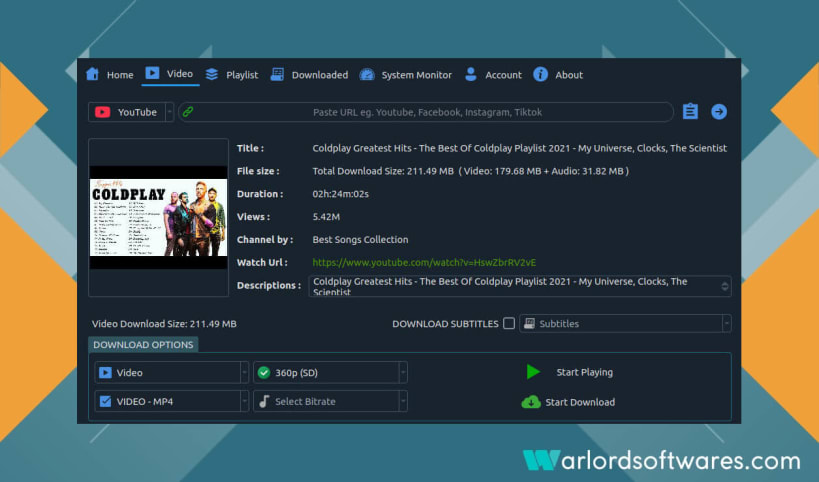
Task: Open the System Monitor tab
Action: click(x=406, y=75)
